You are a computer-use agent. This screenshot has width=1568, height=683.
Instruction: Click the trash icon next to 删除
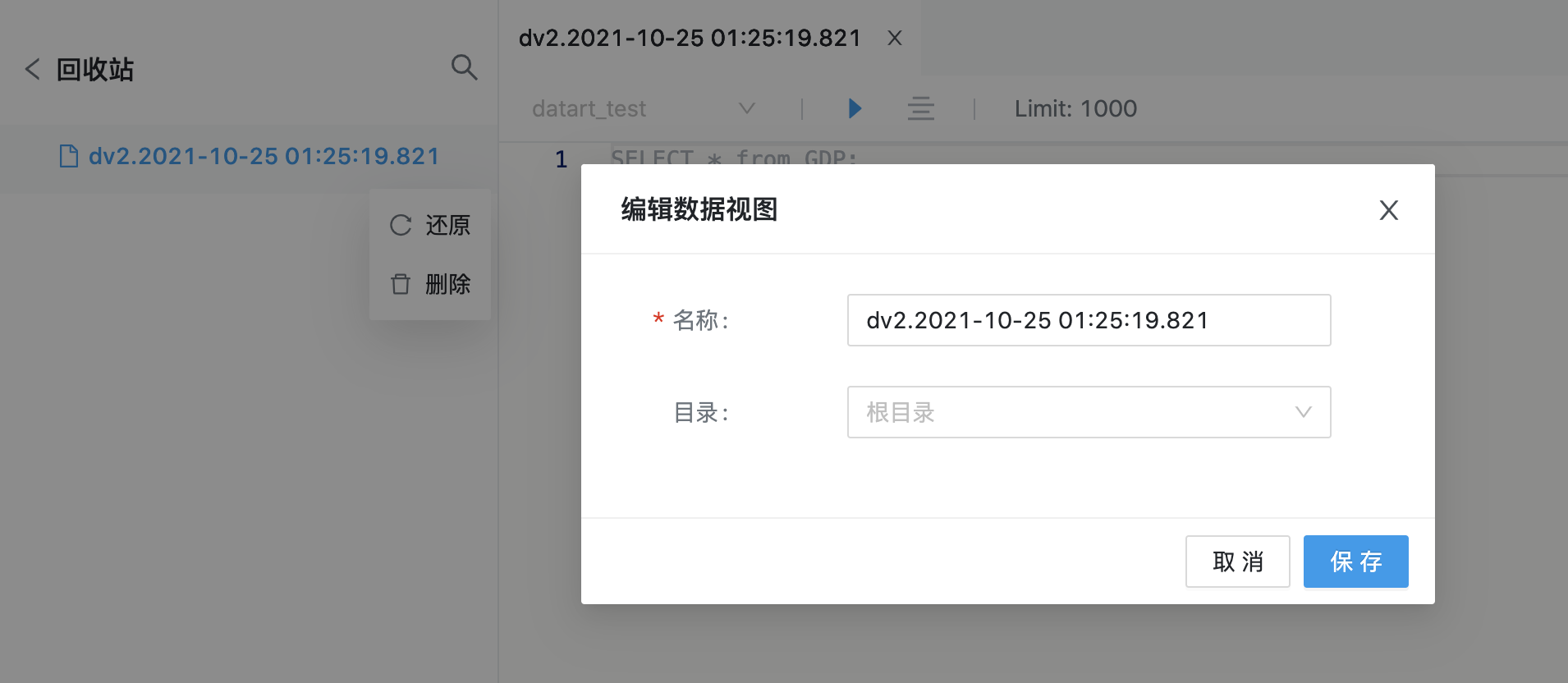click(401, 284)
